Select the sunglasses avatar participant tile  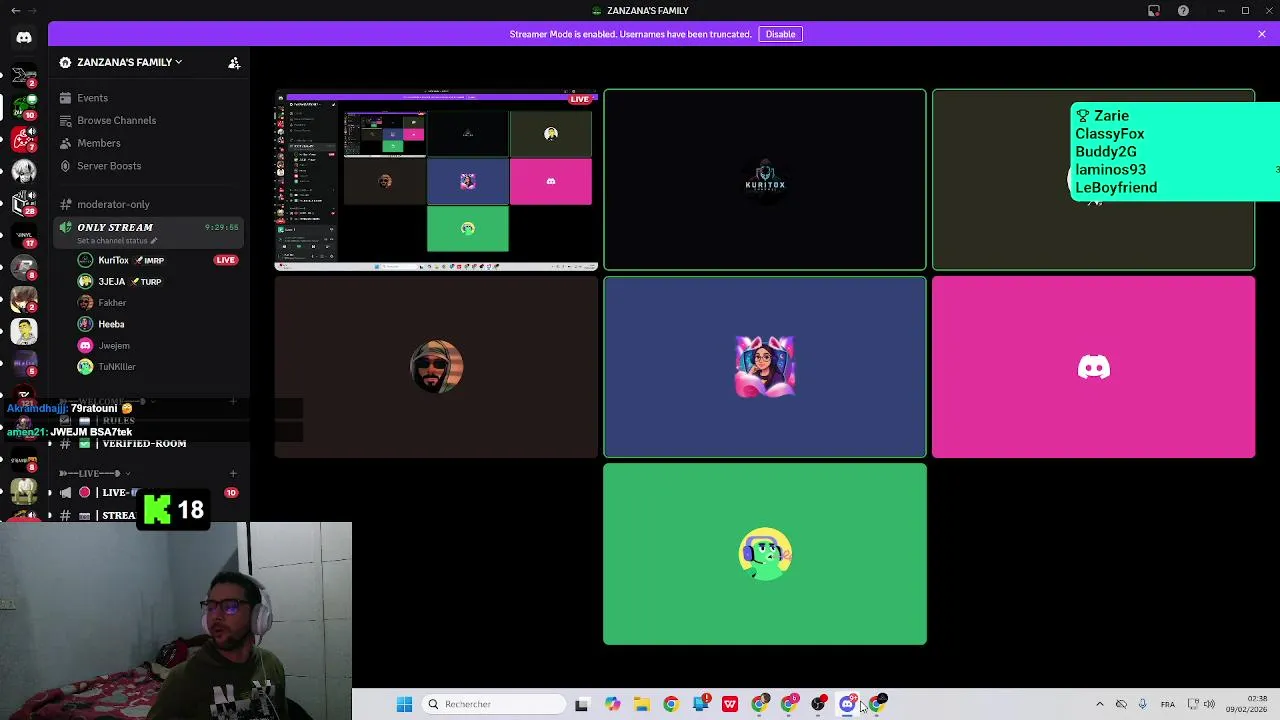click(x=436, y=367)
